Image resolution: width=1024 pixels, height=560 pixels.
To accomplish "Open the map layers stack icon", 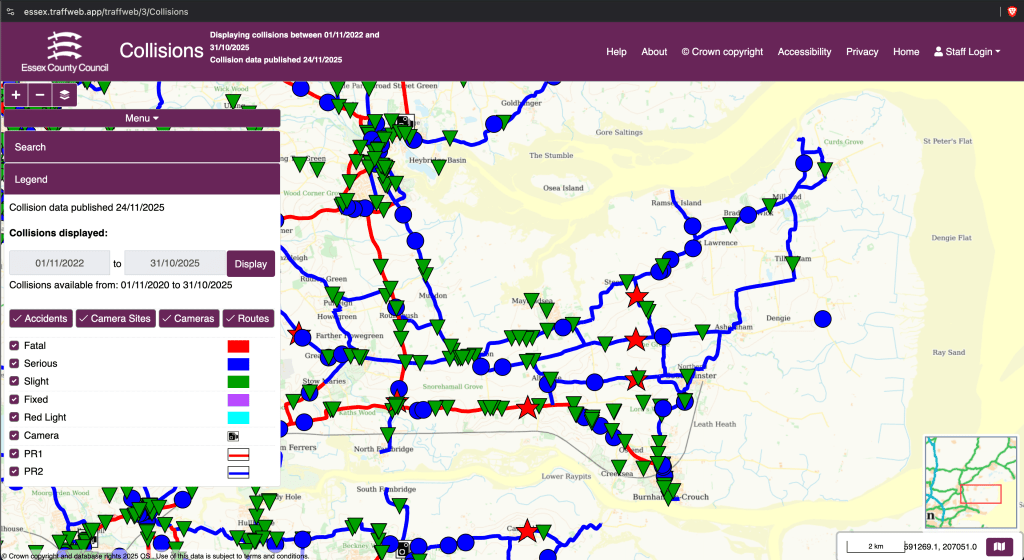I will point(64,94).
